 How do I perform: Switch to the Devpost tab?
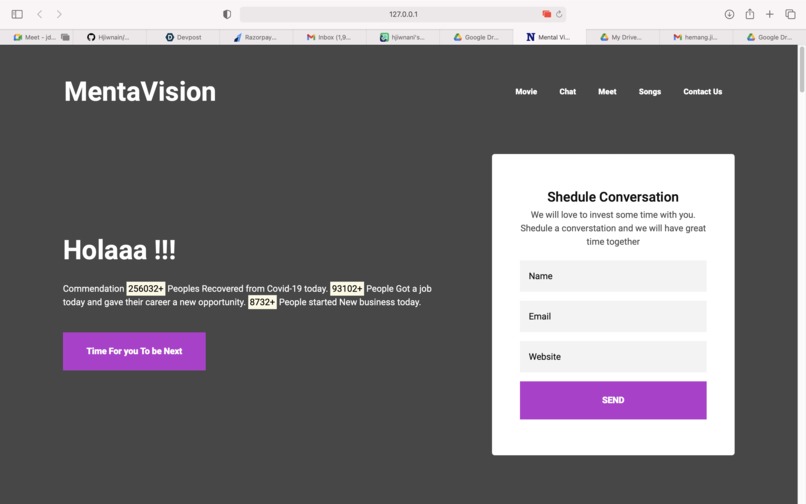click(x=183, y=37)
